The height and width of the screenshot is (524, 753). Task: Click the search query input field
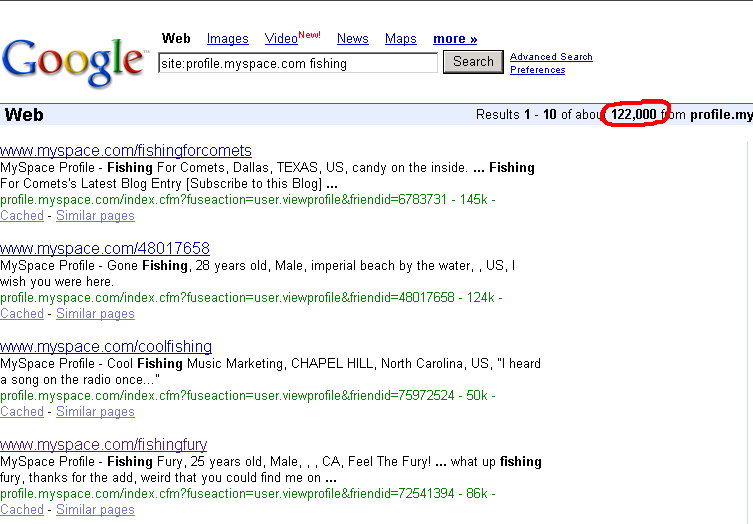click(297, 63)
